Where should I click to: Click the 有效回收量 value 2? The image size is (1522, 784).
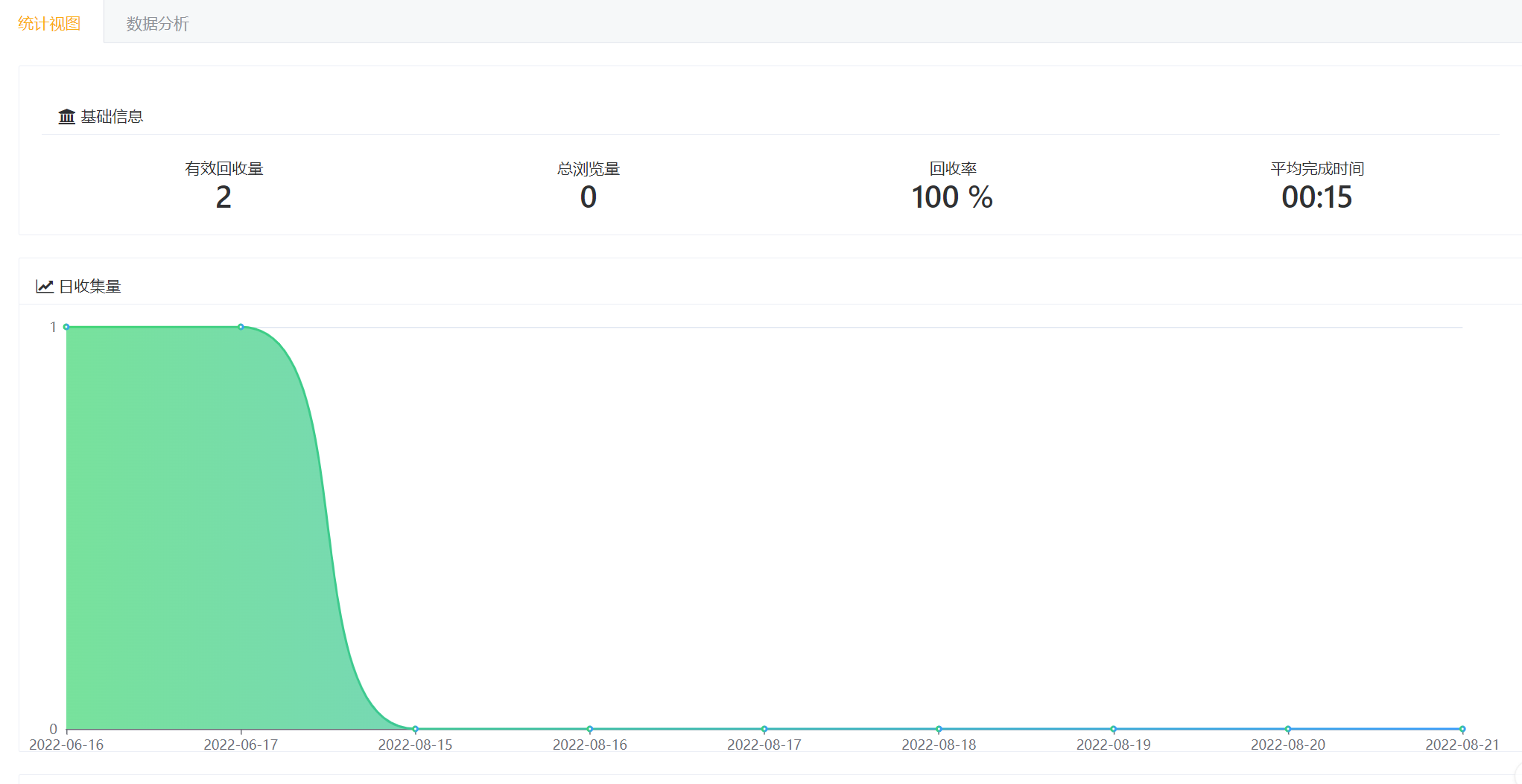(223, 197)
